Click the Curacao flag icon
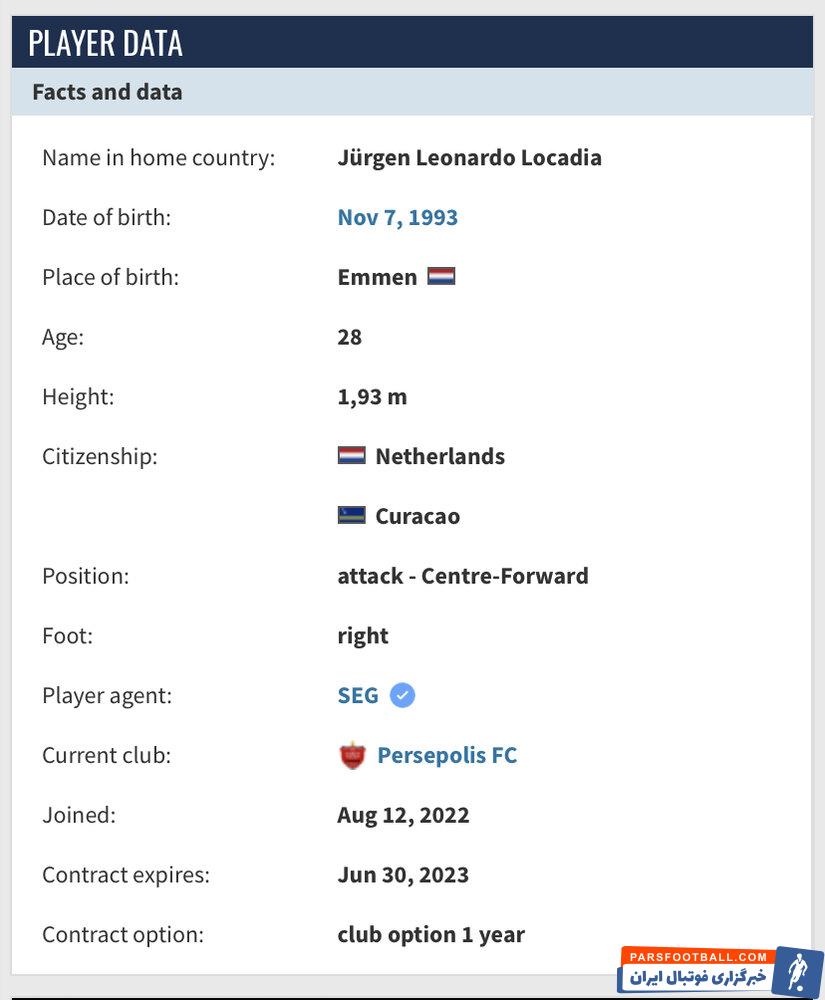The width and height of the screenshot is (825, 1000). pos(352,516)
